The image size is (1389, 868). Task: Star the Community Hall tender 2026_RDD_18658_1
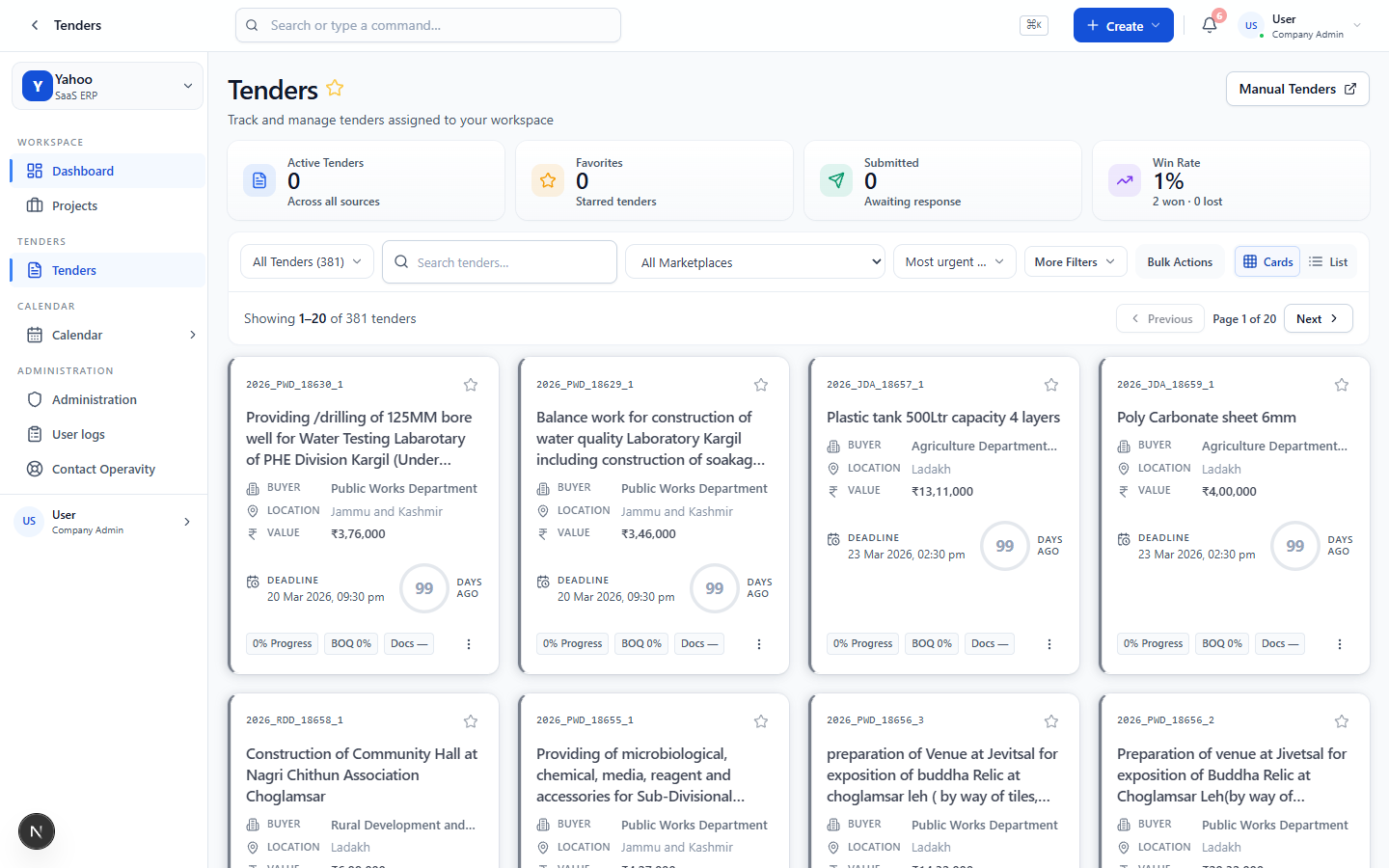tap(471, 721)
